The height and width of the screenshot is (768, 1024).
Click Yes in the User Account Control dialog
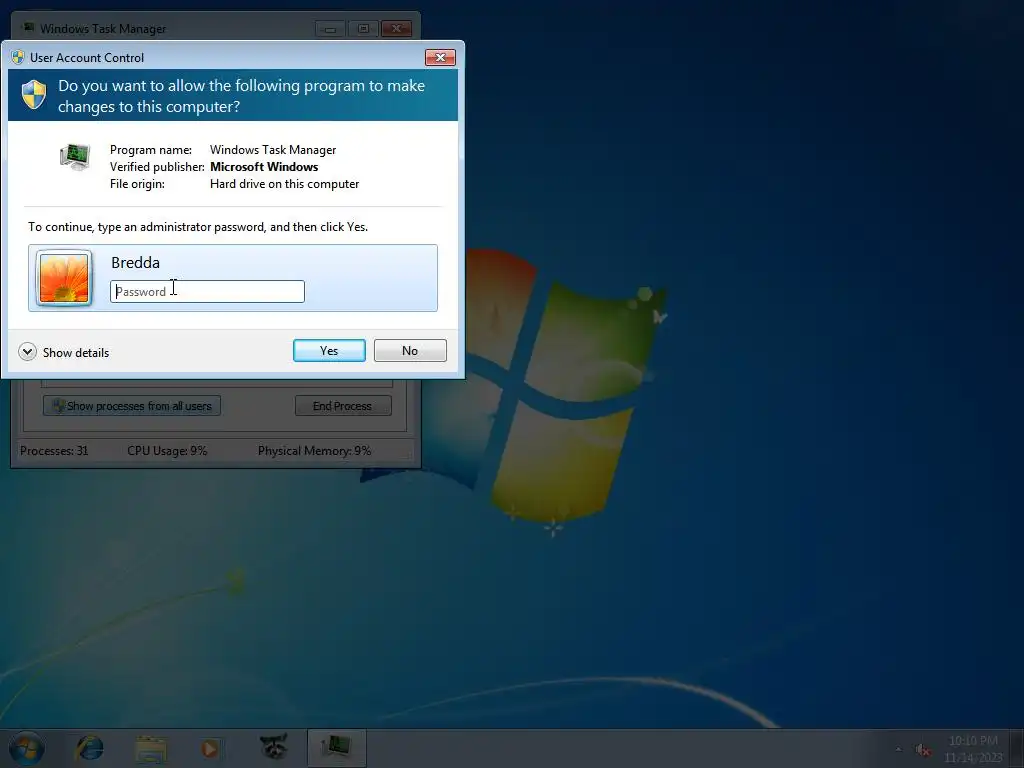pos(329,351)
